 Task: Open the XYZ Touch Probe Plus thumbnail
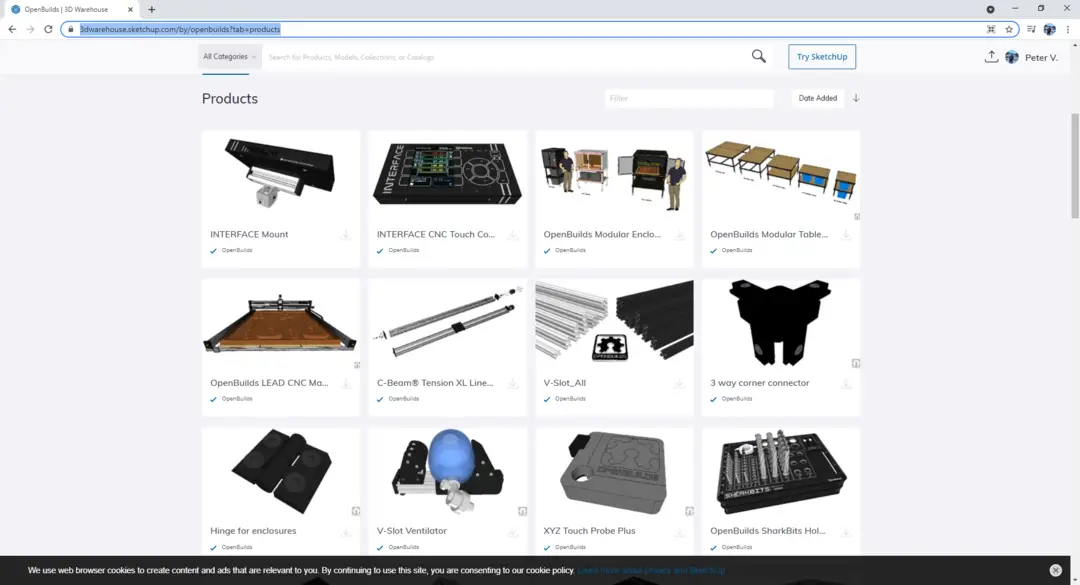tap(614, 471)
